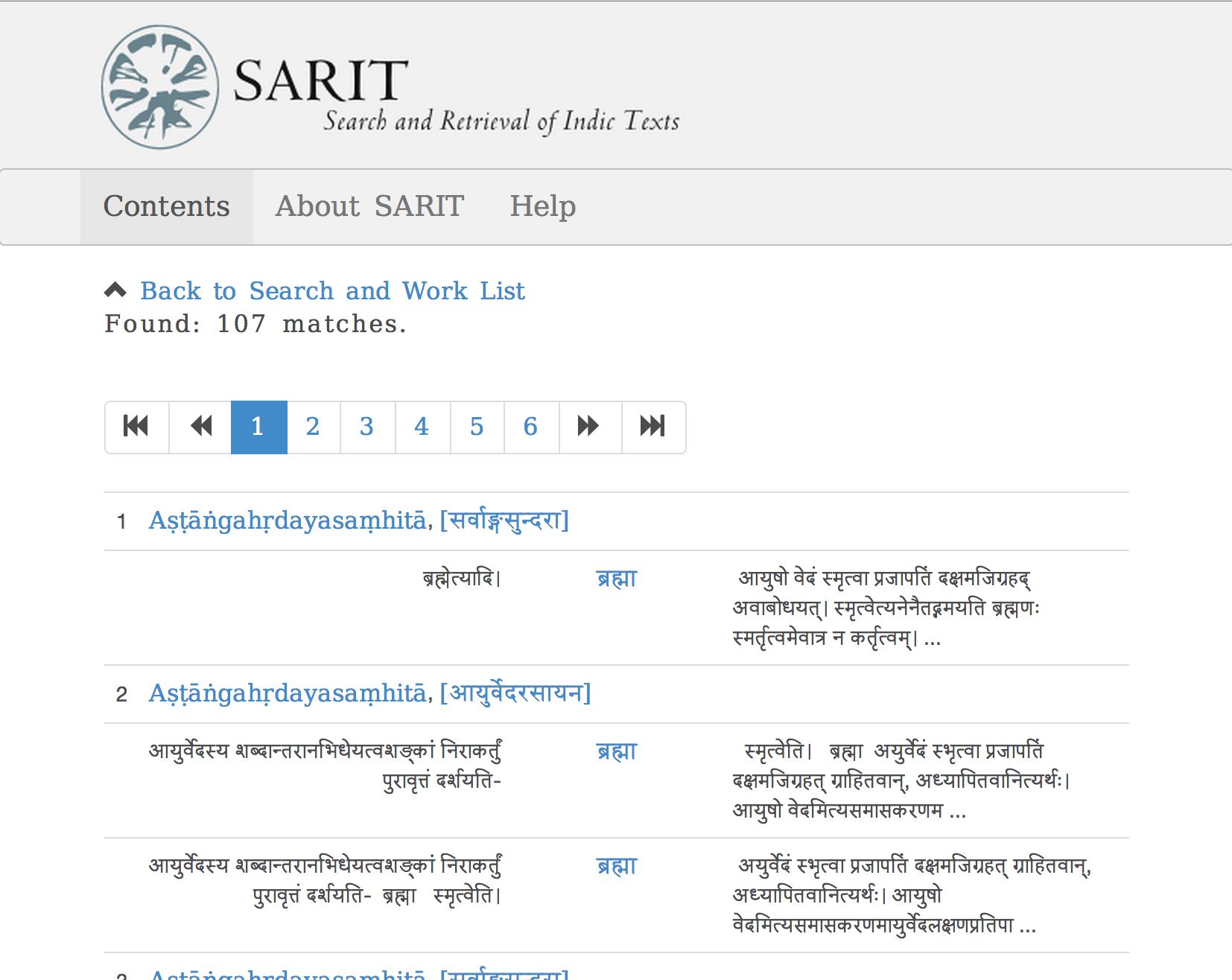Open the Contents tab
The image size is (1232, 980).
167,206
